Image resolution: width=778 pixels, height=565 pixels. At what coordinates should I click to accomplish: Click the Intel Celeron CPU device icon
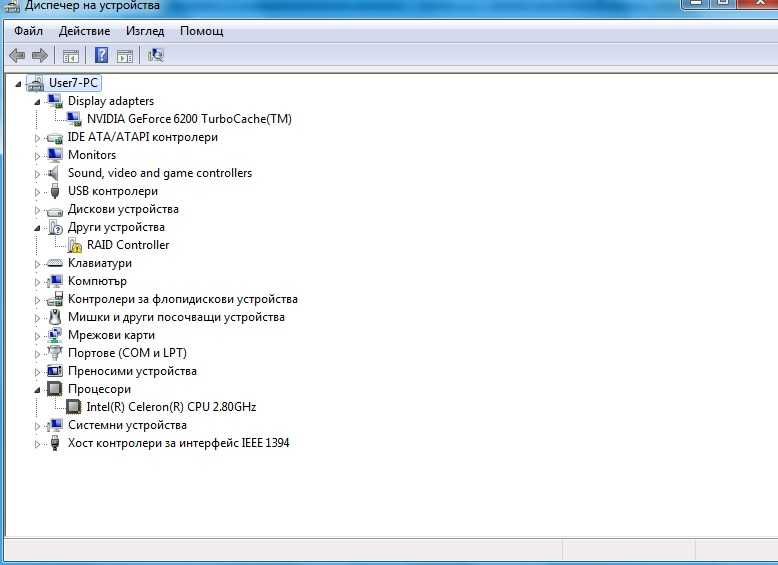click(73, 407)
